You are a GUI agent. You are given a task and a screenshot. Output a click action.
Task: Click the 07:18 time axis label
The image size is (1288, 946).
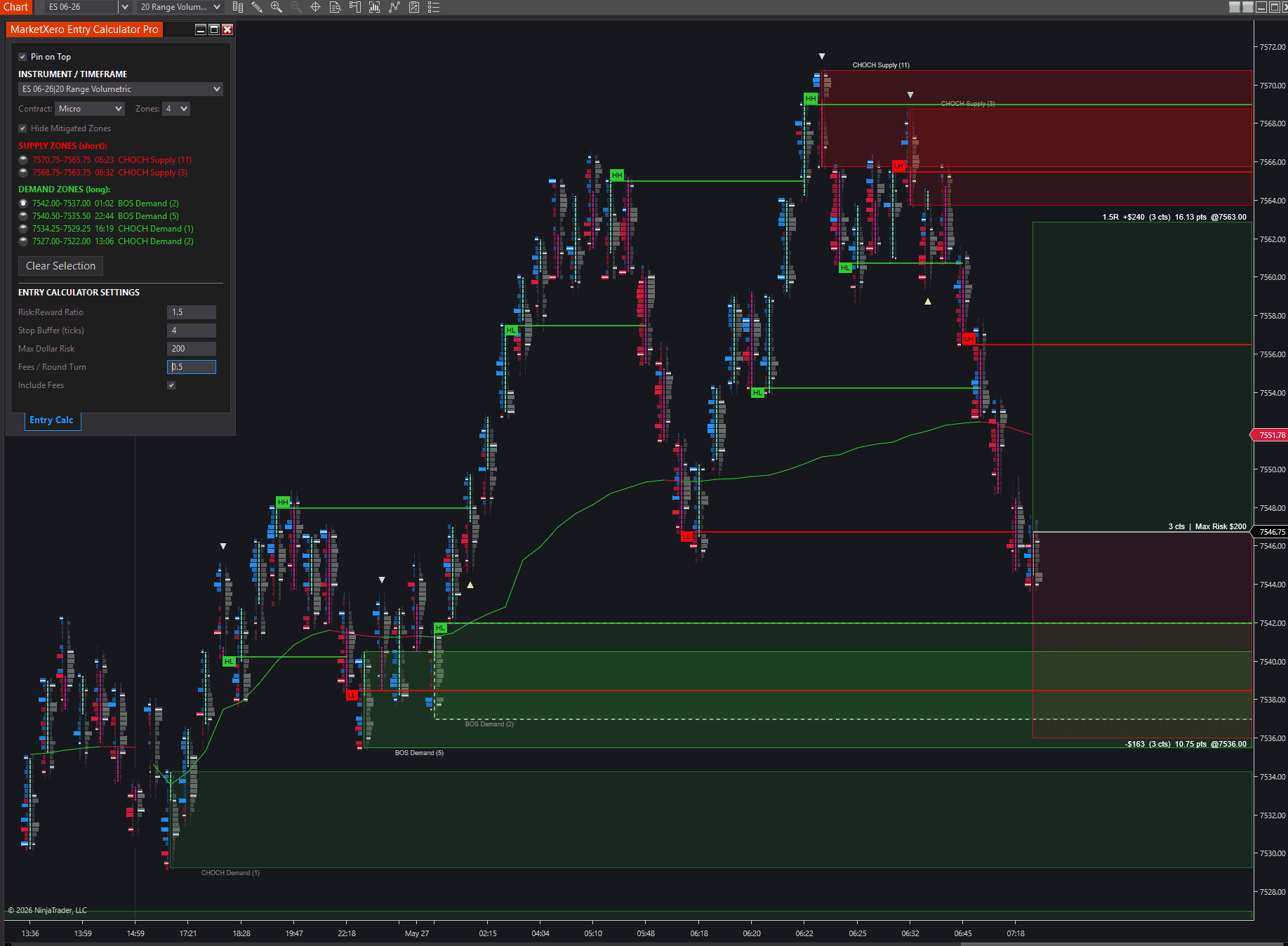(1016, 933)
